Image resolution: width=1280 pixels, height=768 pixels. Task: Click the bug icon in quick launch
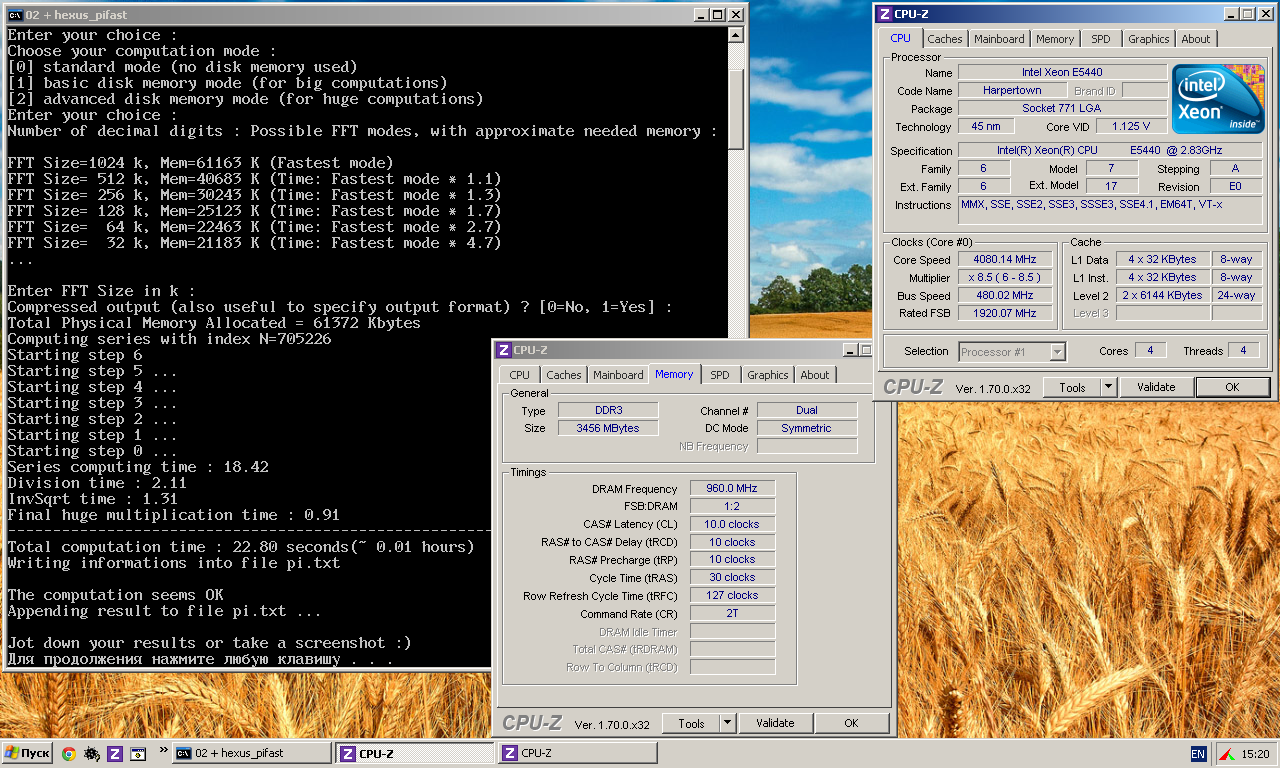point(92,753)
